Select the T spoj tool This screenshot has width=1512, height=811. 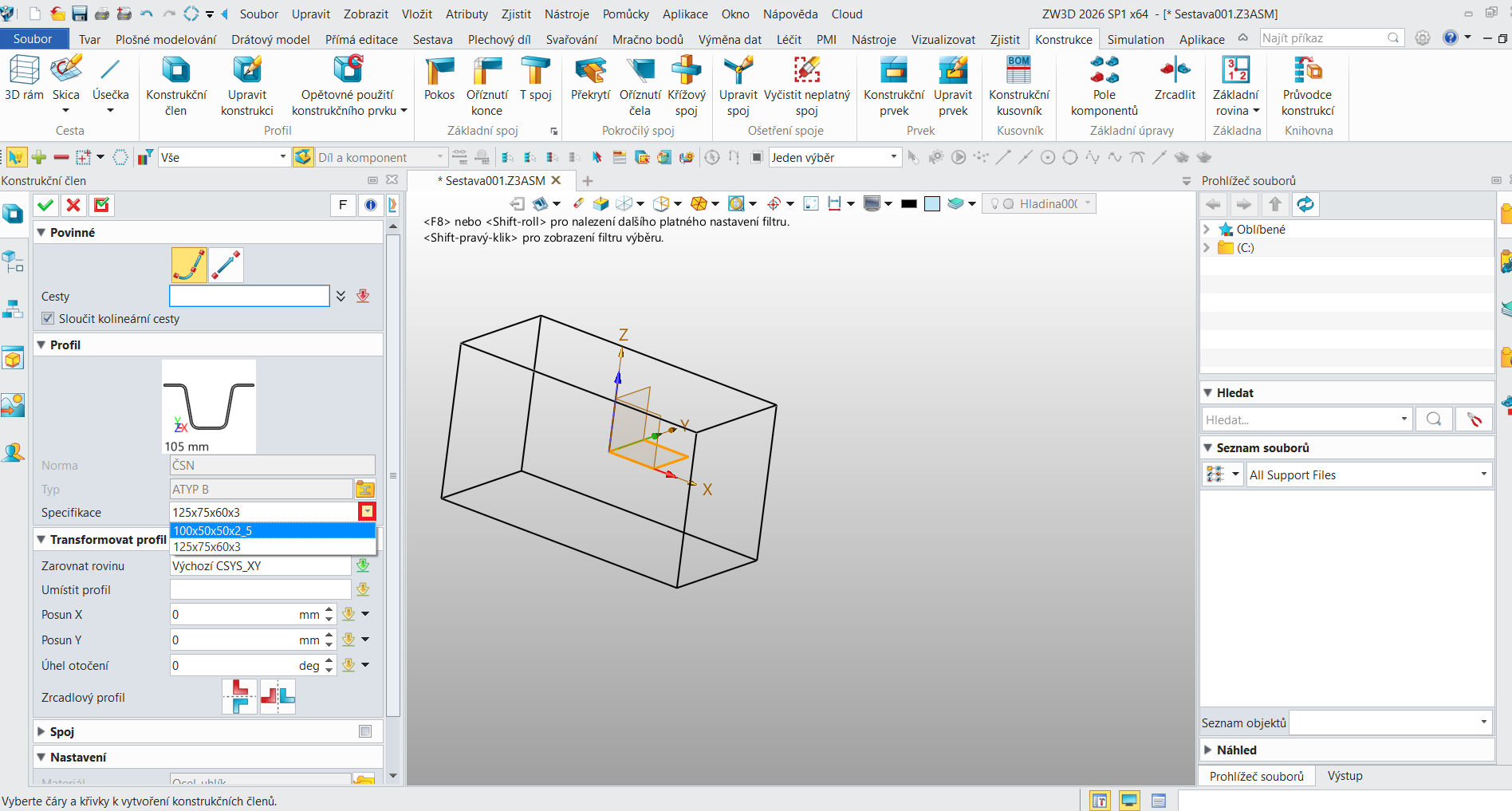(536, 78)
